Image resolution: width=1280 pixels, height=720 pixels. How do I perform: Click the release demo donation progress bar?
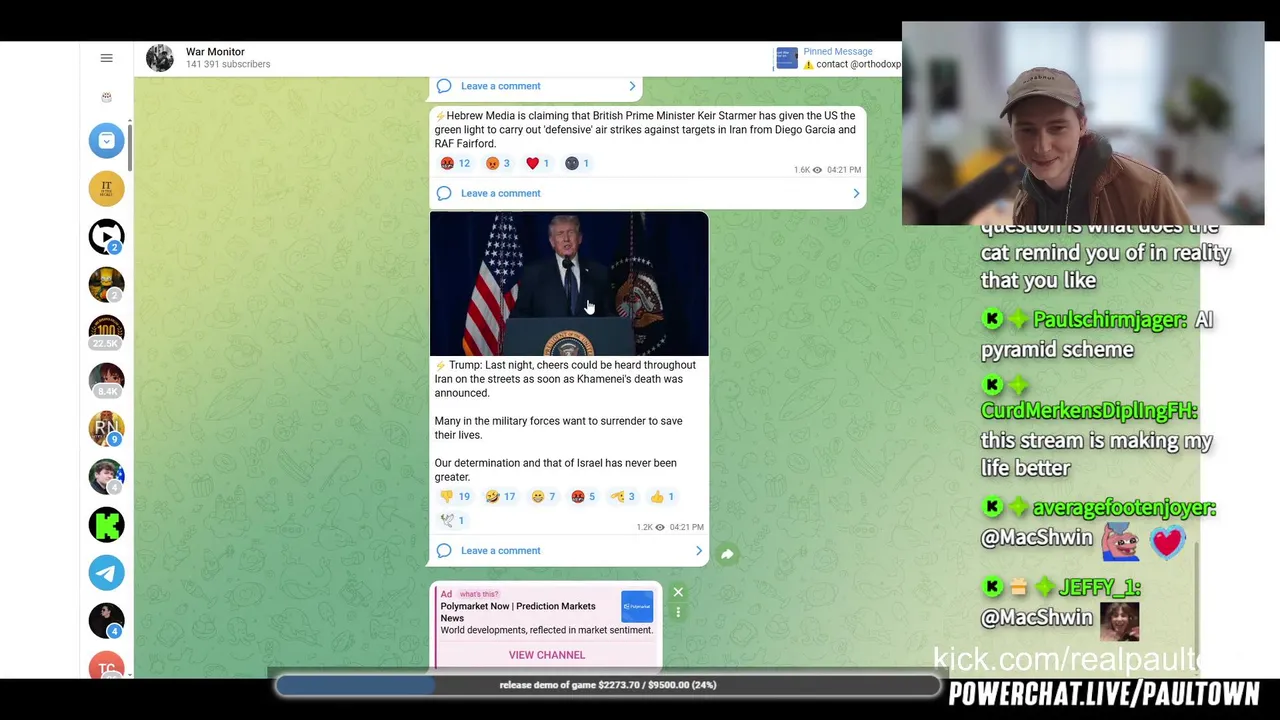pos(608,685)
